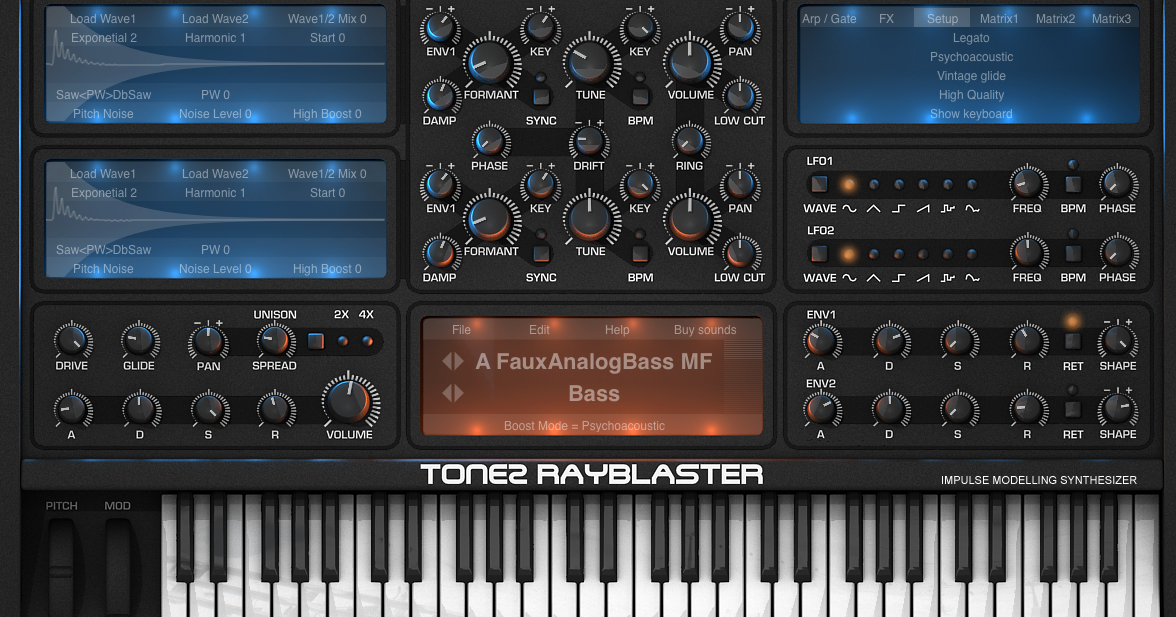Switch to the Arp / Gate tab
Image resolution: width=1176 pixels, height=617 pixels.
829,19
